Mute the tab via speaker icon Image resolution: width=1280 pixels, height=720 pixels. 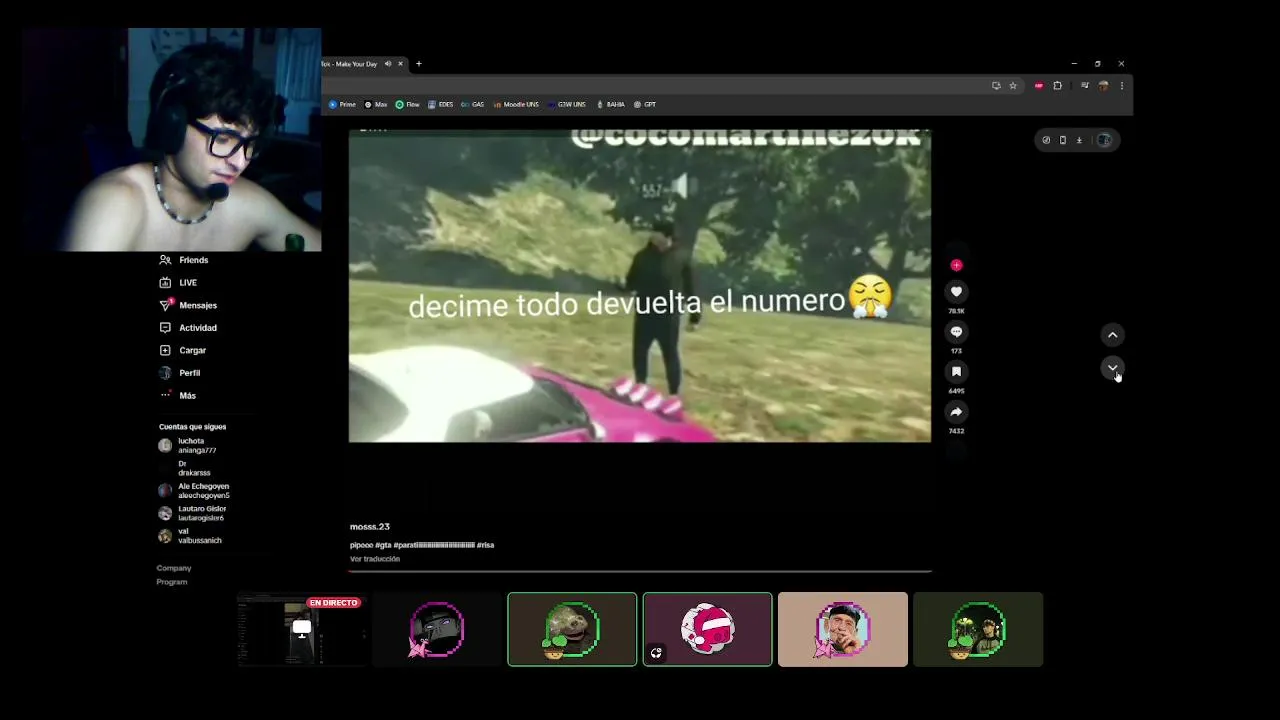pos(388,64)
